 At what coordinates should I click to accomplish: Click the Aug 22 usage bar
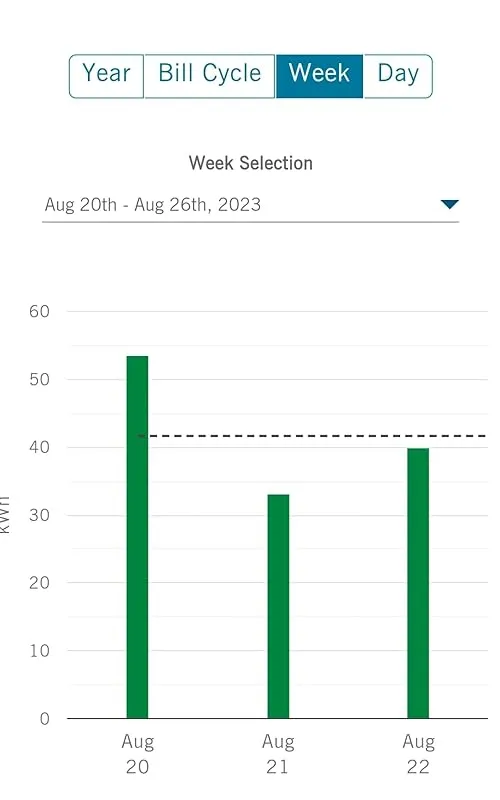[x=418, y=583]
